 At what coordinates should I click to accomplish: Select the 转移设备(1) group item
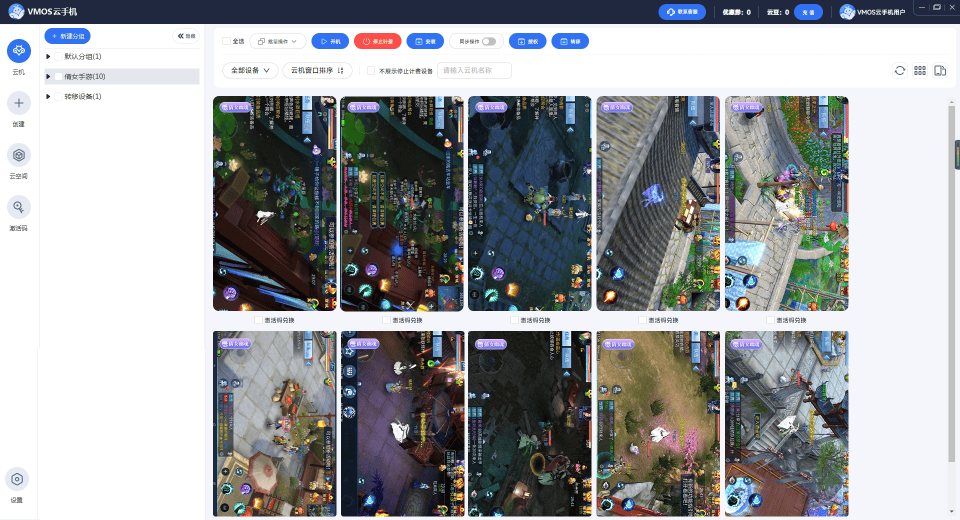83,96
